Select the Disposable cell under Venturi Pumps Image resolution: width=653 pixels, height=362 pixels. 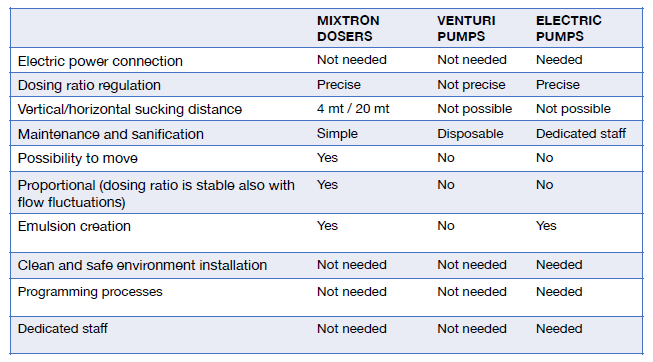(470, 134)
